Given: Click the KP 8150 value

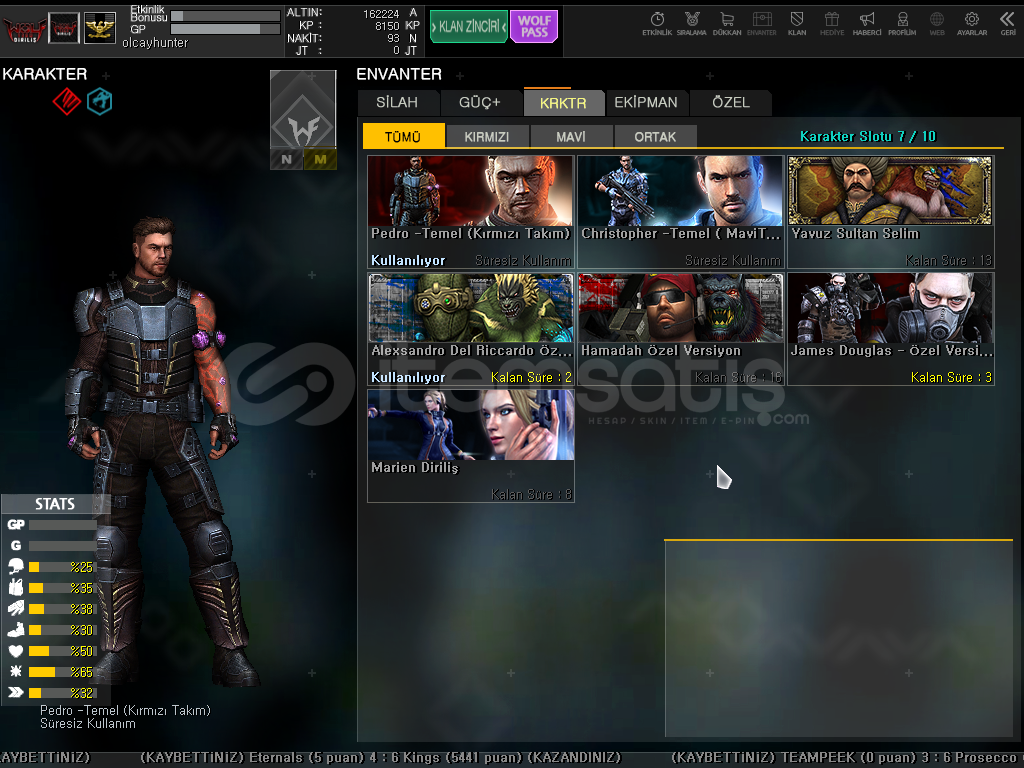Looking at the screenshot, I should [x=387, y=25].
